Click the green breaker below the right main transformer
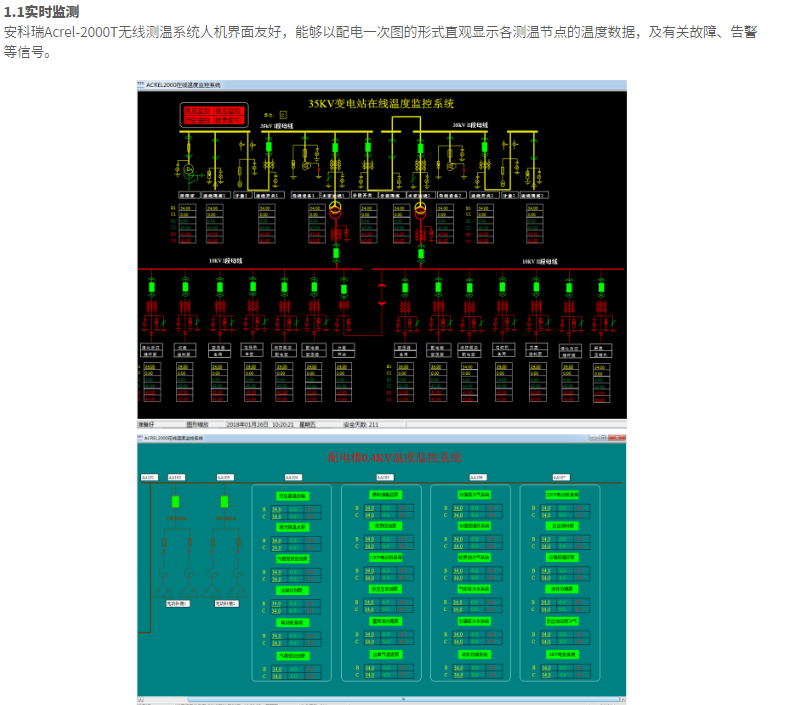The image size is (789, 705). (421, 254)
